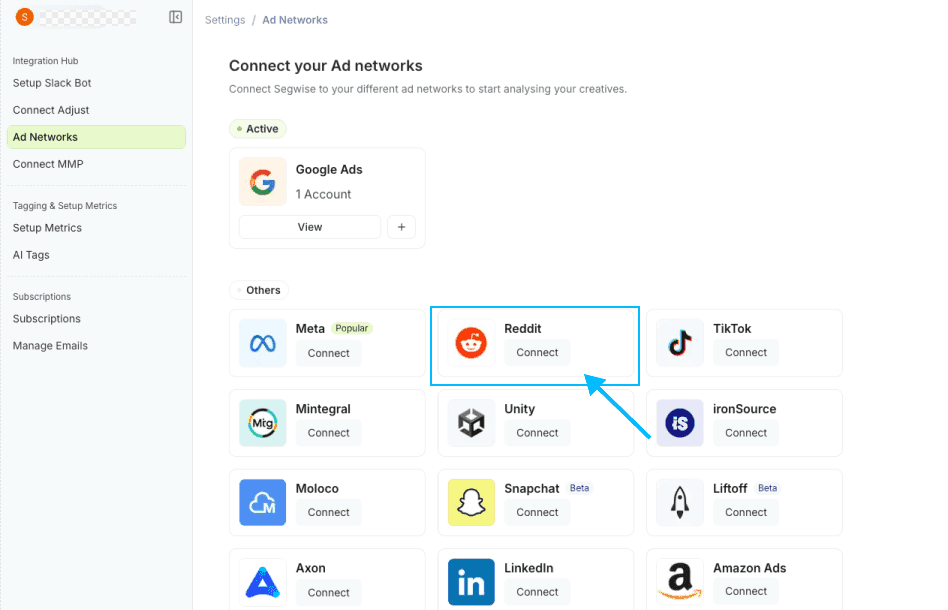
Task: Click the 'Integration Hub' section label
Action: pos(45,61)
